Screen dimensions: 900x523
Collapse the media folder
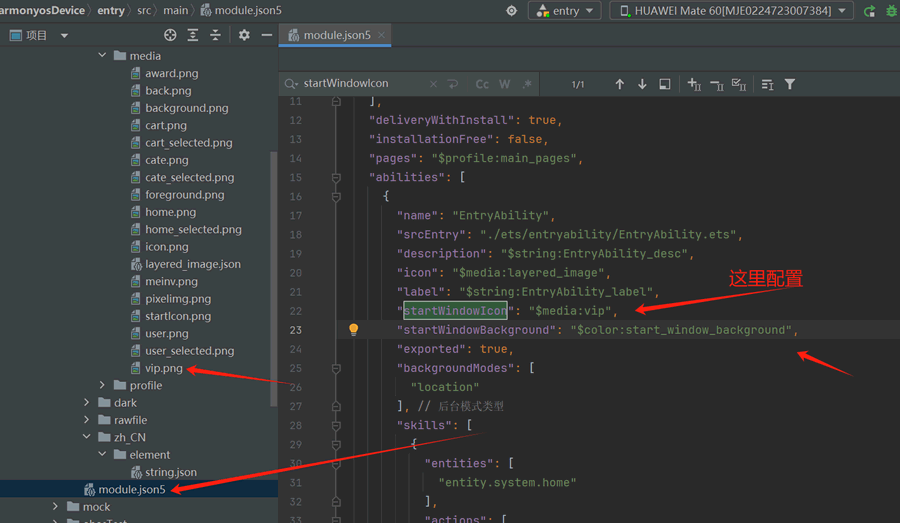point(102,56)
